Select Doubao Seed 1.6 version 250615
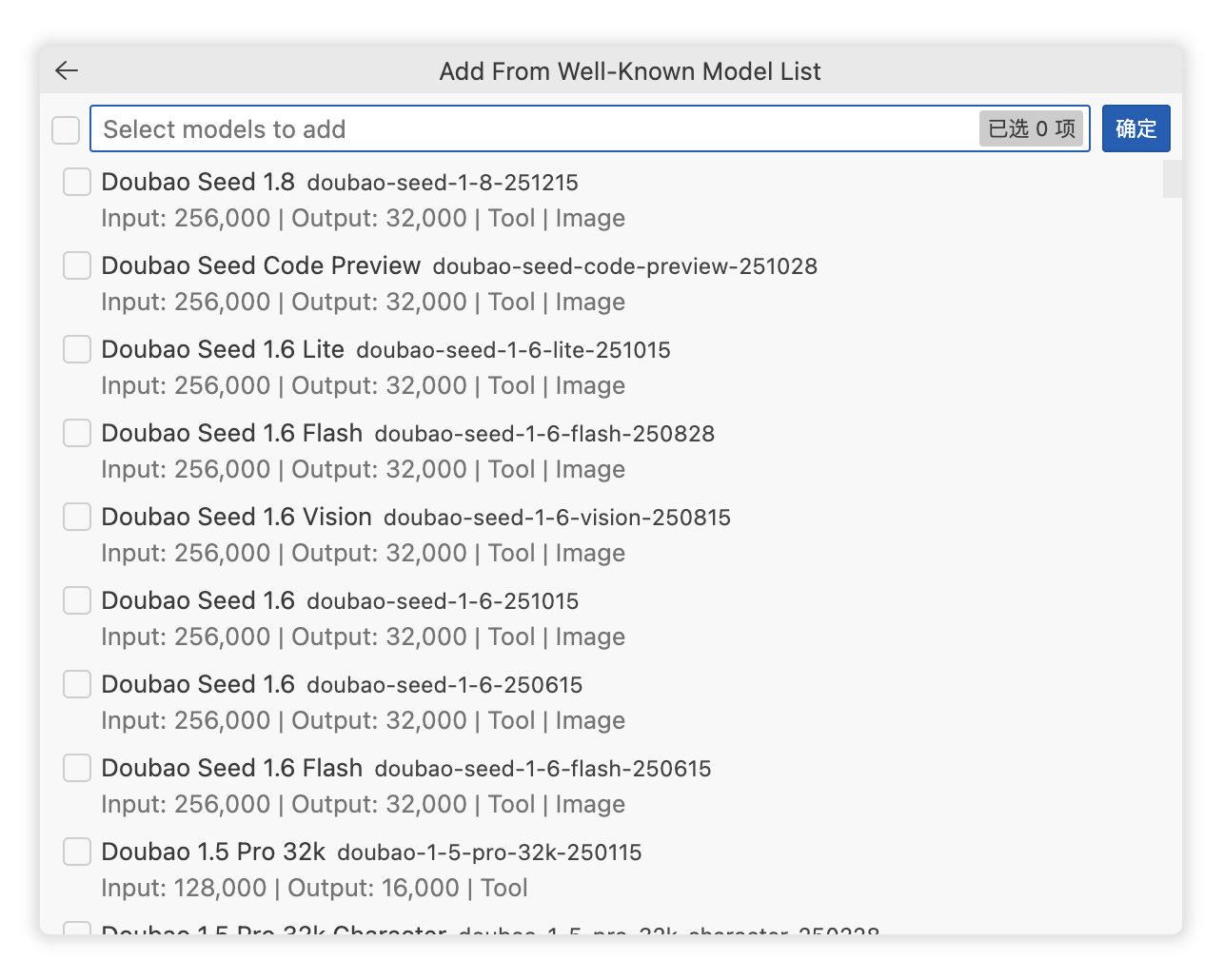 click(76, 684)
